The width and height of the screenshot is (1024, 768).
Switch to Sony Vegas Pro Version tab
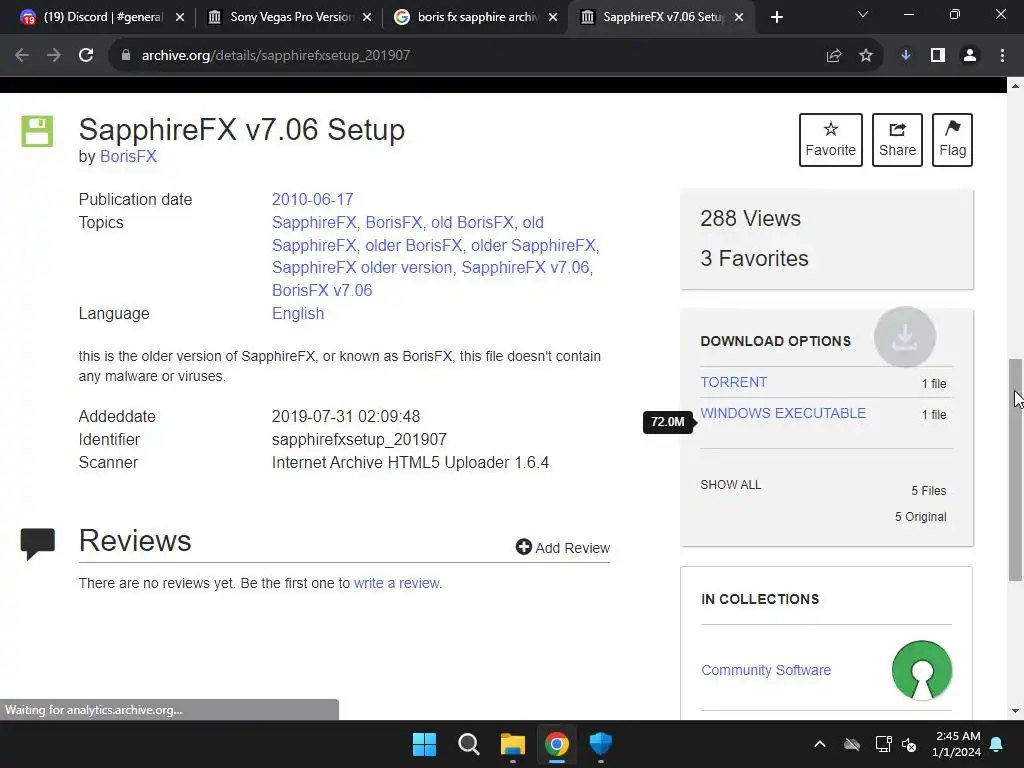(289, 17)
